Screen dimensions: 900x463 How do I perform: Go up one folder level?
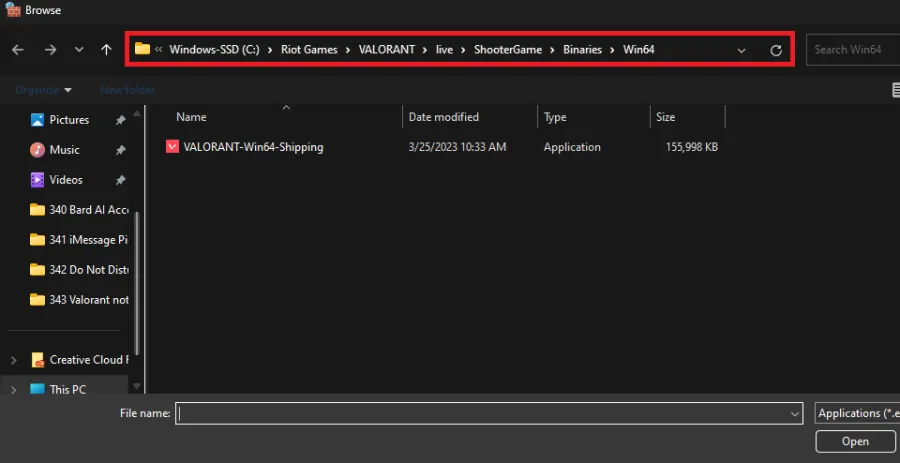106,50
